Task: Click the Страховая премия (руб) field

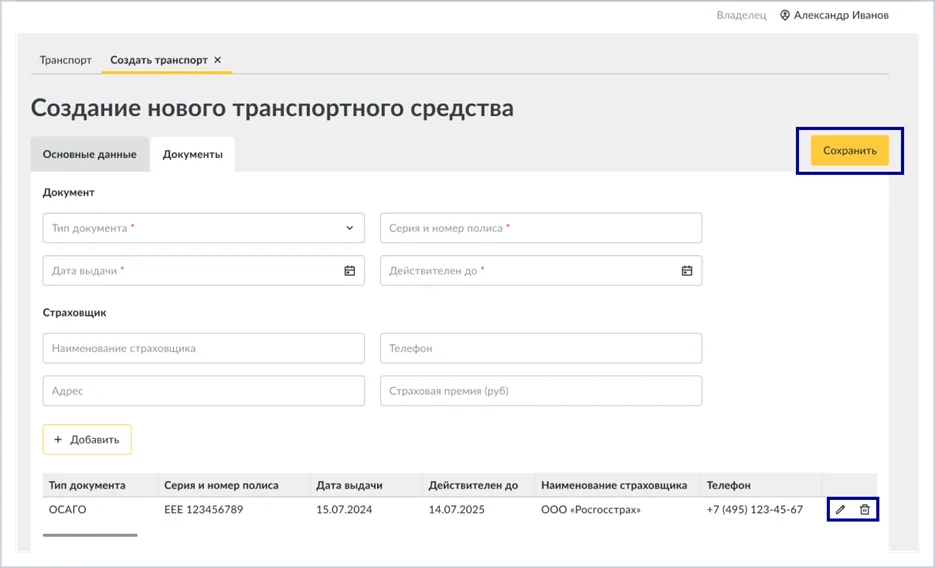Action: click(x=541, y=391)
